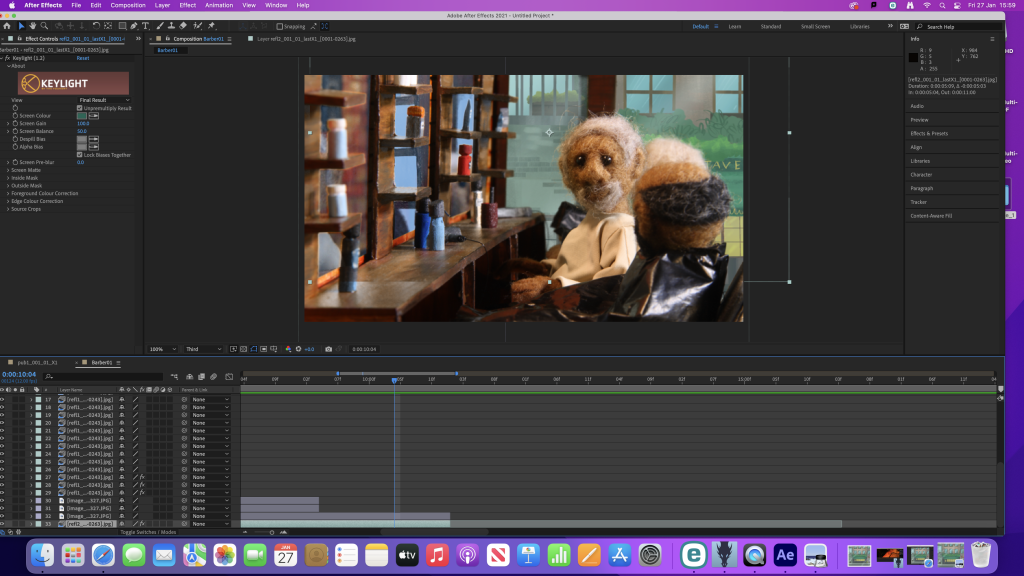This screenshot has width=1024, height=576.
Task: Open the Composition menu
Action: point(128,5)
